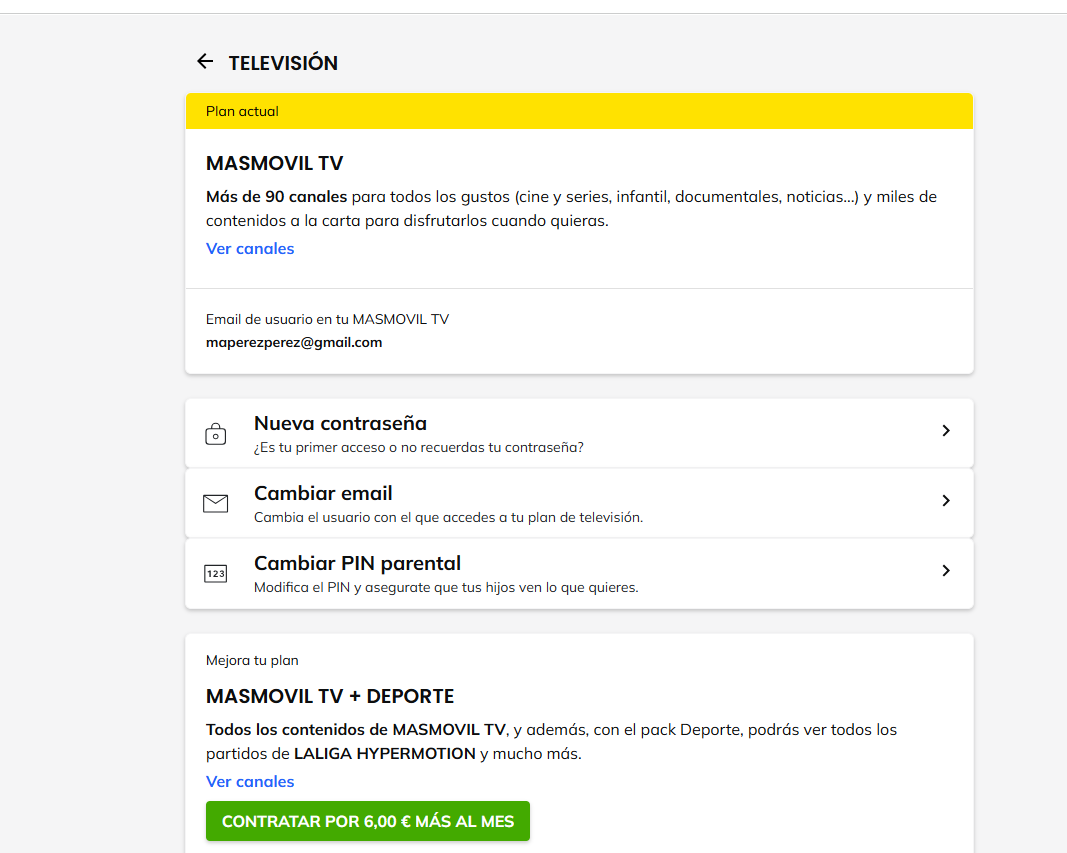
Task: Click the TELEVISIÓN page title
Action: pos(283,63)
